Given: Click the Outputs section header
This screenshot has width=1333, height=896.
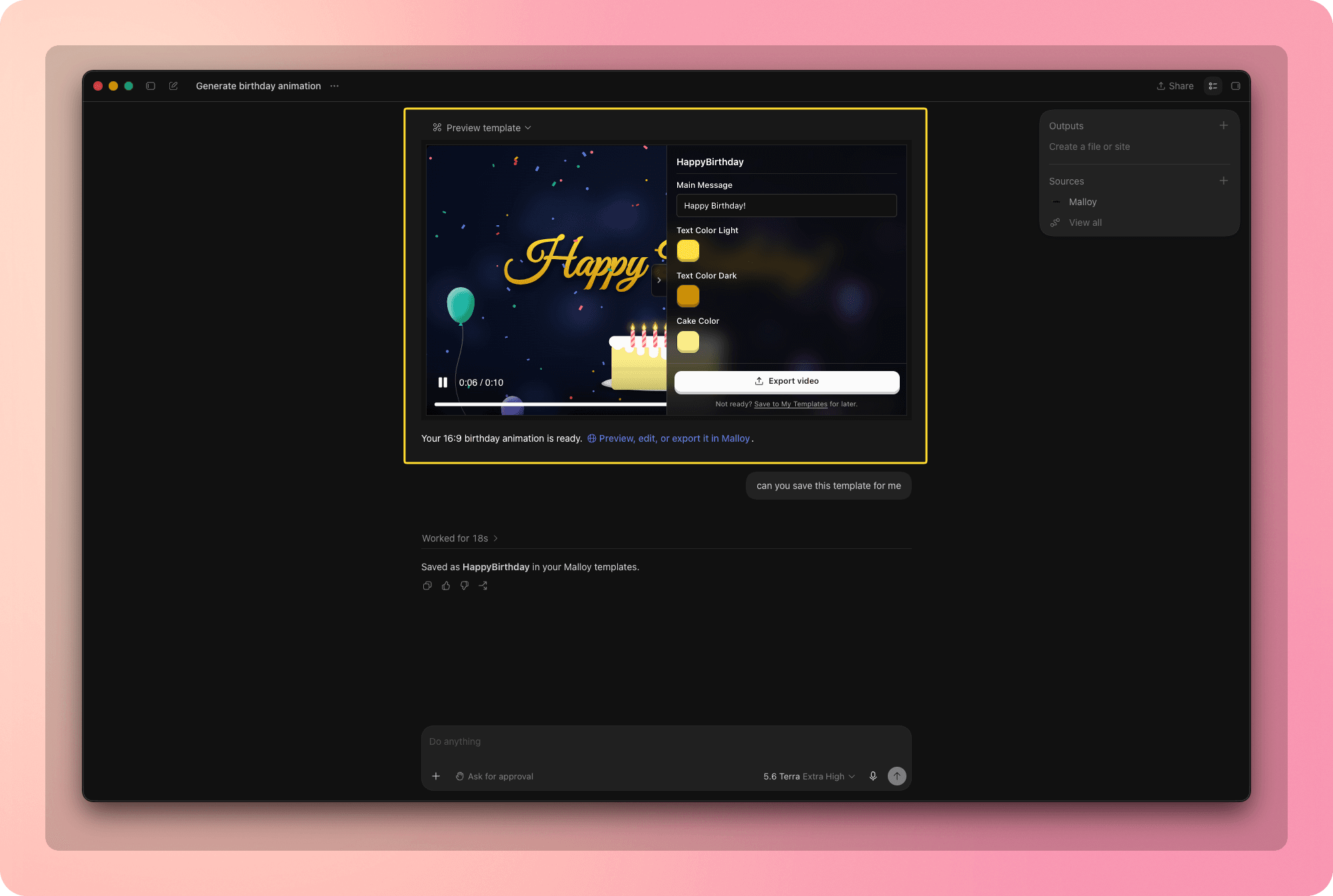Looking at the screenshot, I should pyautogui.click(x=1066, y=126).
